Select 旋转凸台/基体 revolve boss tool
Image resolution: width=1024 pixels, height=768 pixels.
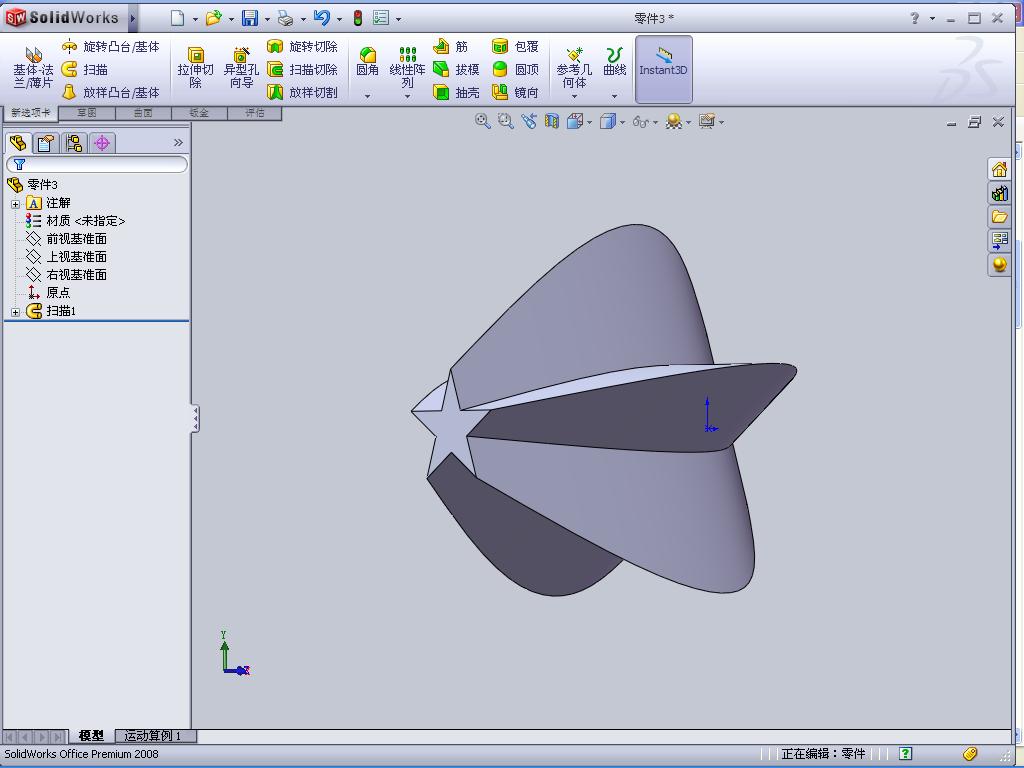point(110,46)
